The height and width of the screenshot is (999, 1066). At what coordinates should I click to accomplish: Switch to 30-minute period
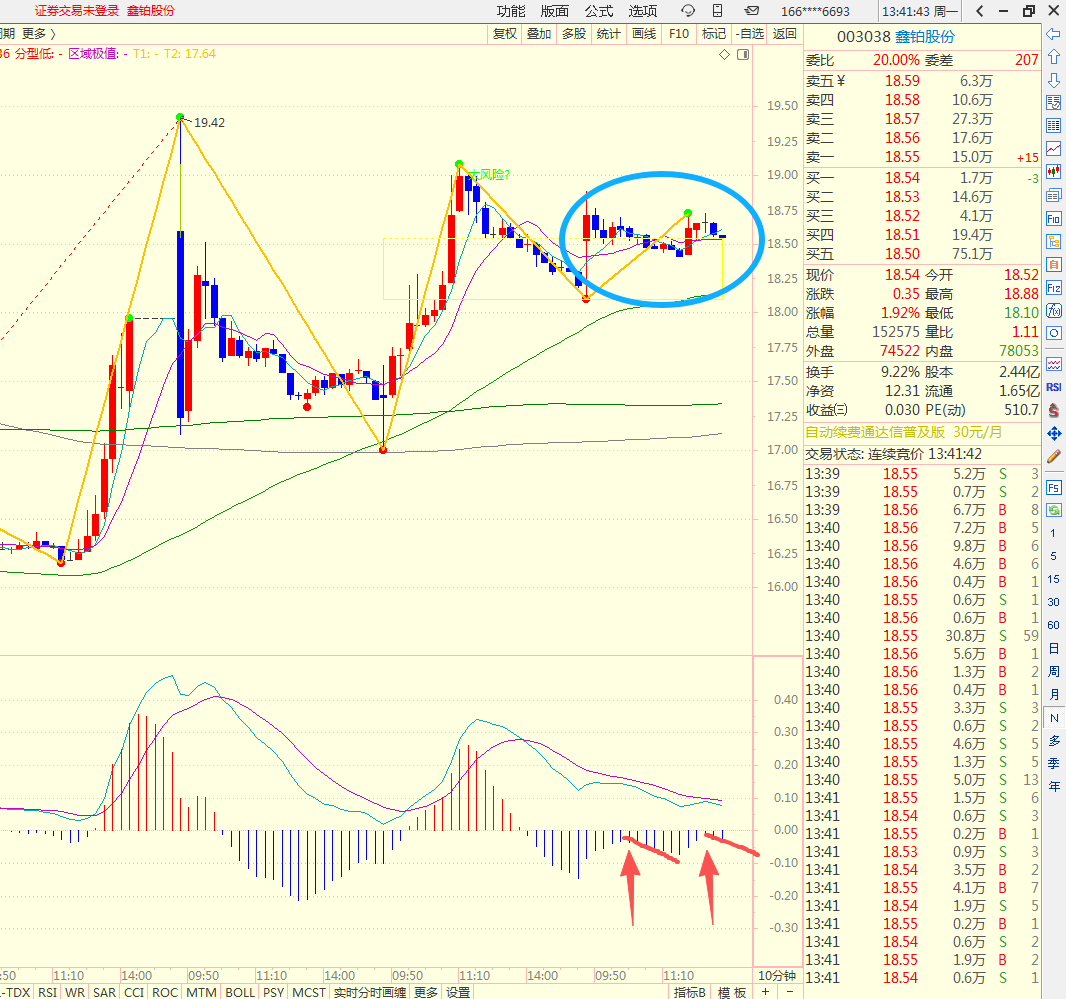(x=1053, y=603)
